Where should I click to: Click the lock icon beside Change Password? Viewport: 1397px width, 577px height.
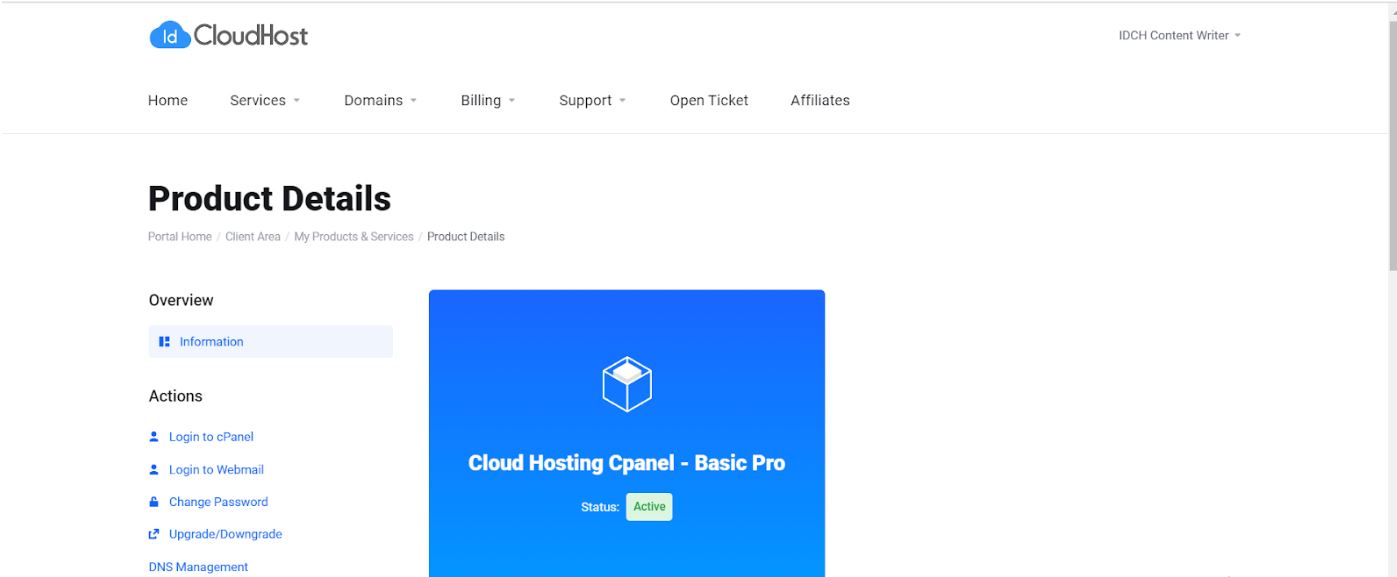click(x=153, y=501)
